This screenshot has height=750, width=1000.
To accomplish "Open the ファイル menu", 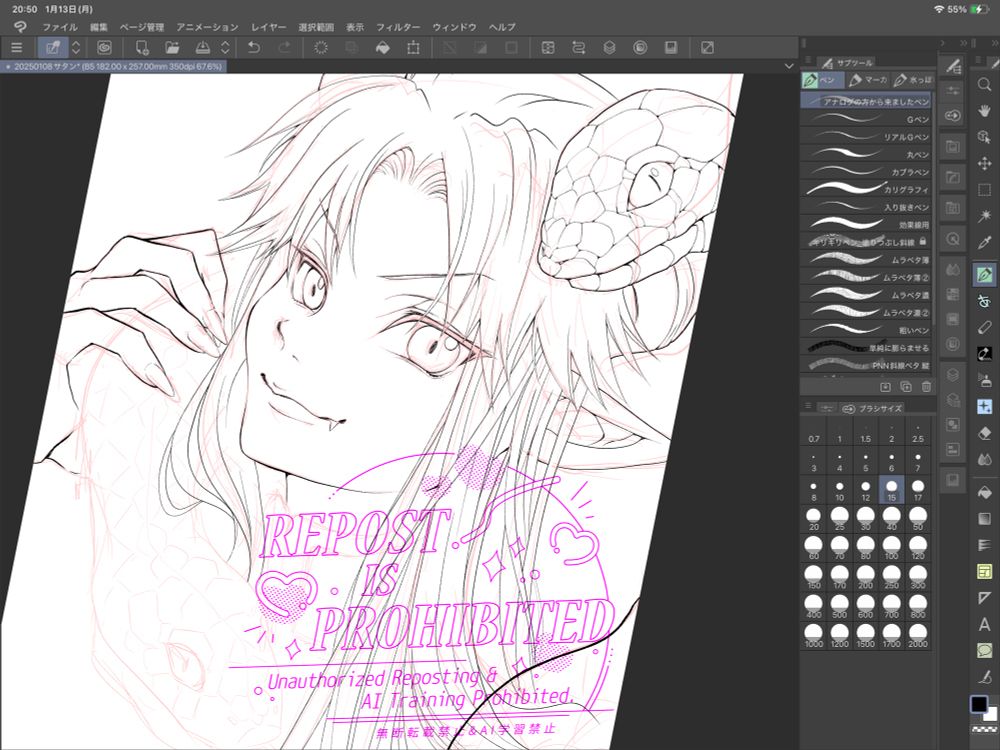I will point(60,27).
